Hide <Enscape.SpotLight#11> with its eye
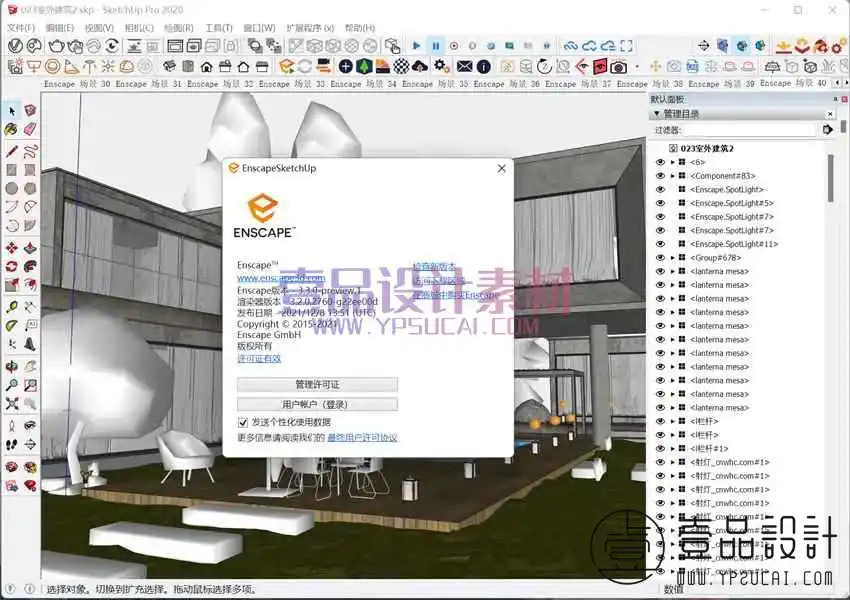The width and height of the screenshot is (850, 600). point(660,244)
